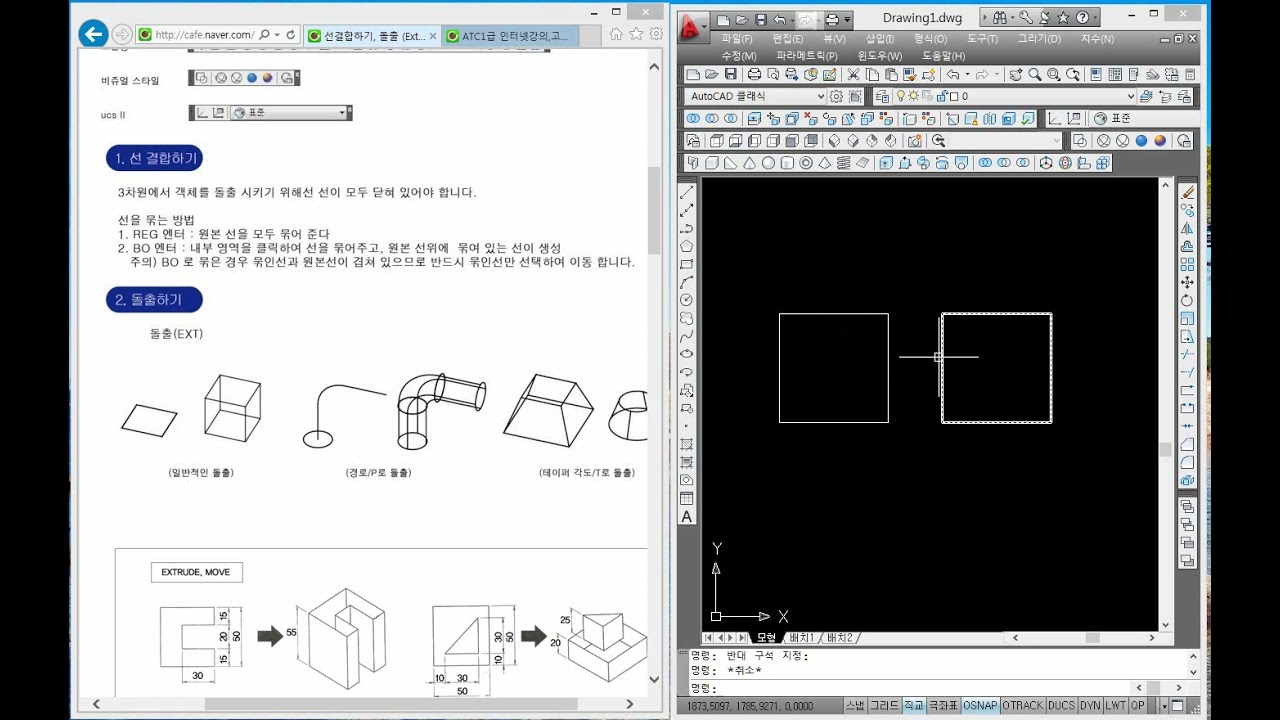The height and width of the screenshot is (720, 1280).
Task: Select the Erase tool in modify toolbar
Action: pyautogui.click(x=1188, y=192)
